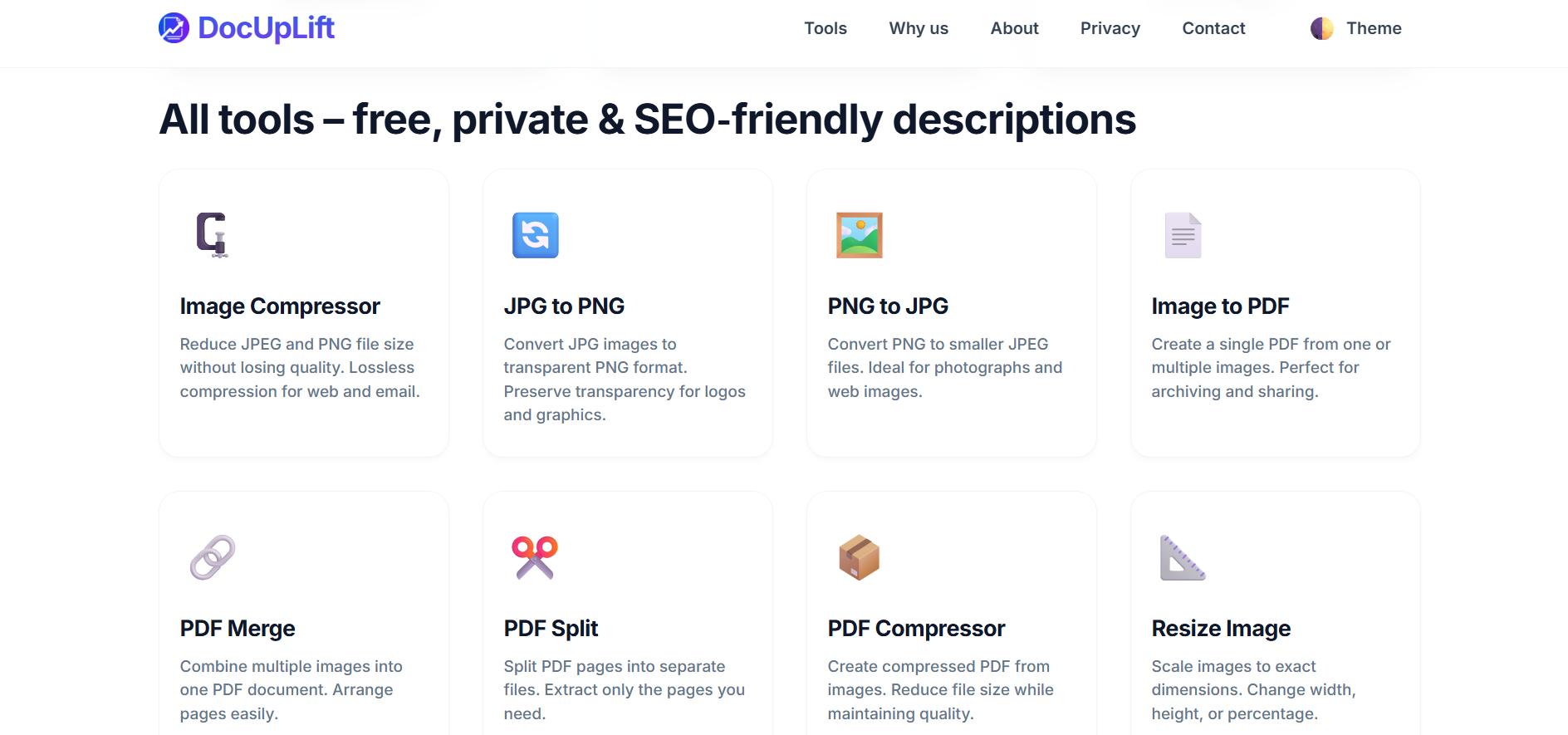
Task: Click the Image to PDF document icon
Action: click(x=1183, y=235)
